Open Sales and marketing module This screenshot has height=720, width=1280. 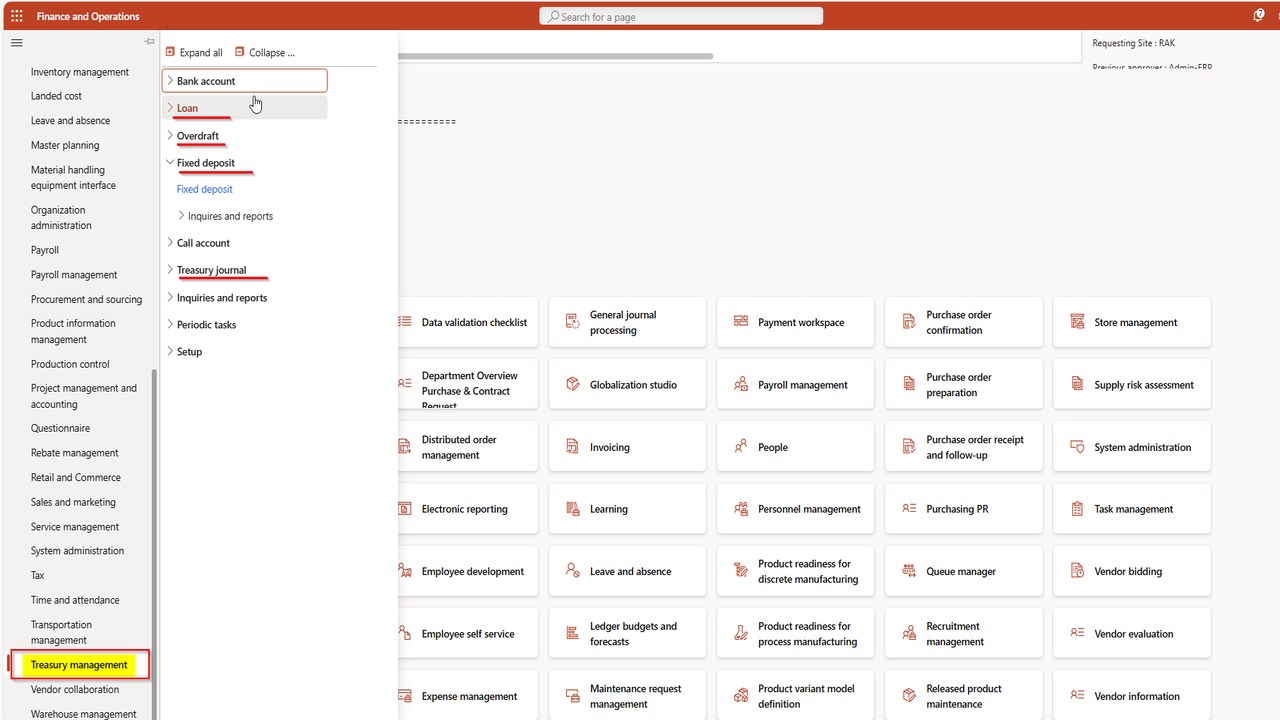73,502
